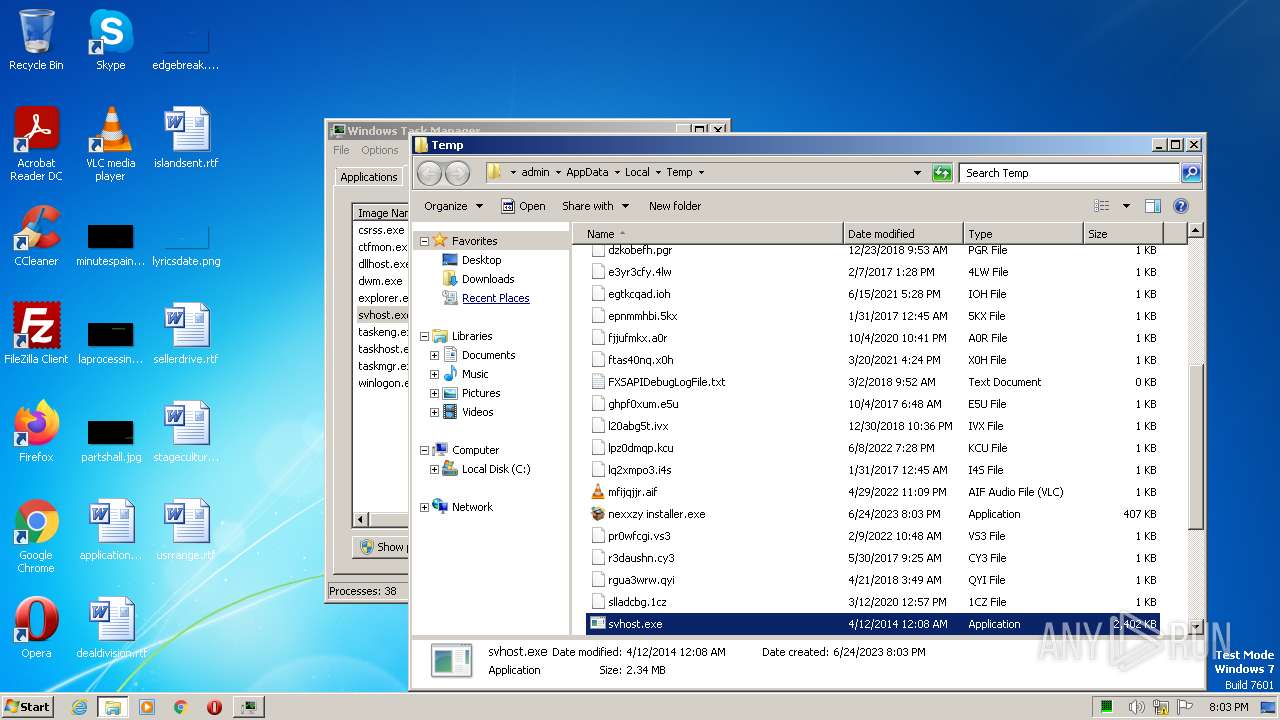Open Explorer Help question mark icon
This screenshot has height=720, width=1280.
click(1180, 206)
